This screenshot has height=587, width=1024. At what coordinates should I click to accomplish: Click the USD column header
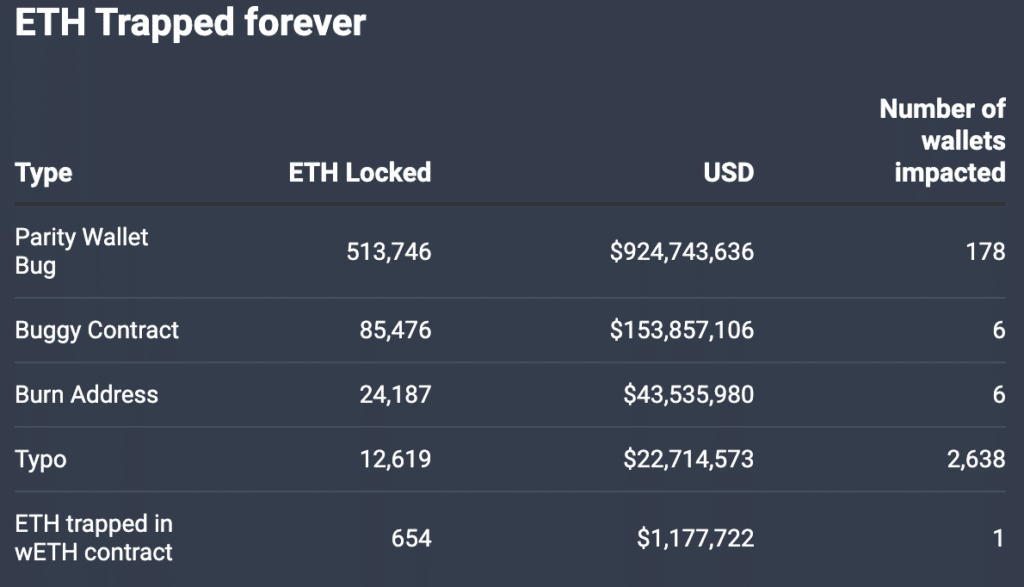pyautogui.click(x=727, y=173)
